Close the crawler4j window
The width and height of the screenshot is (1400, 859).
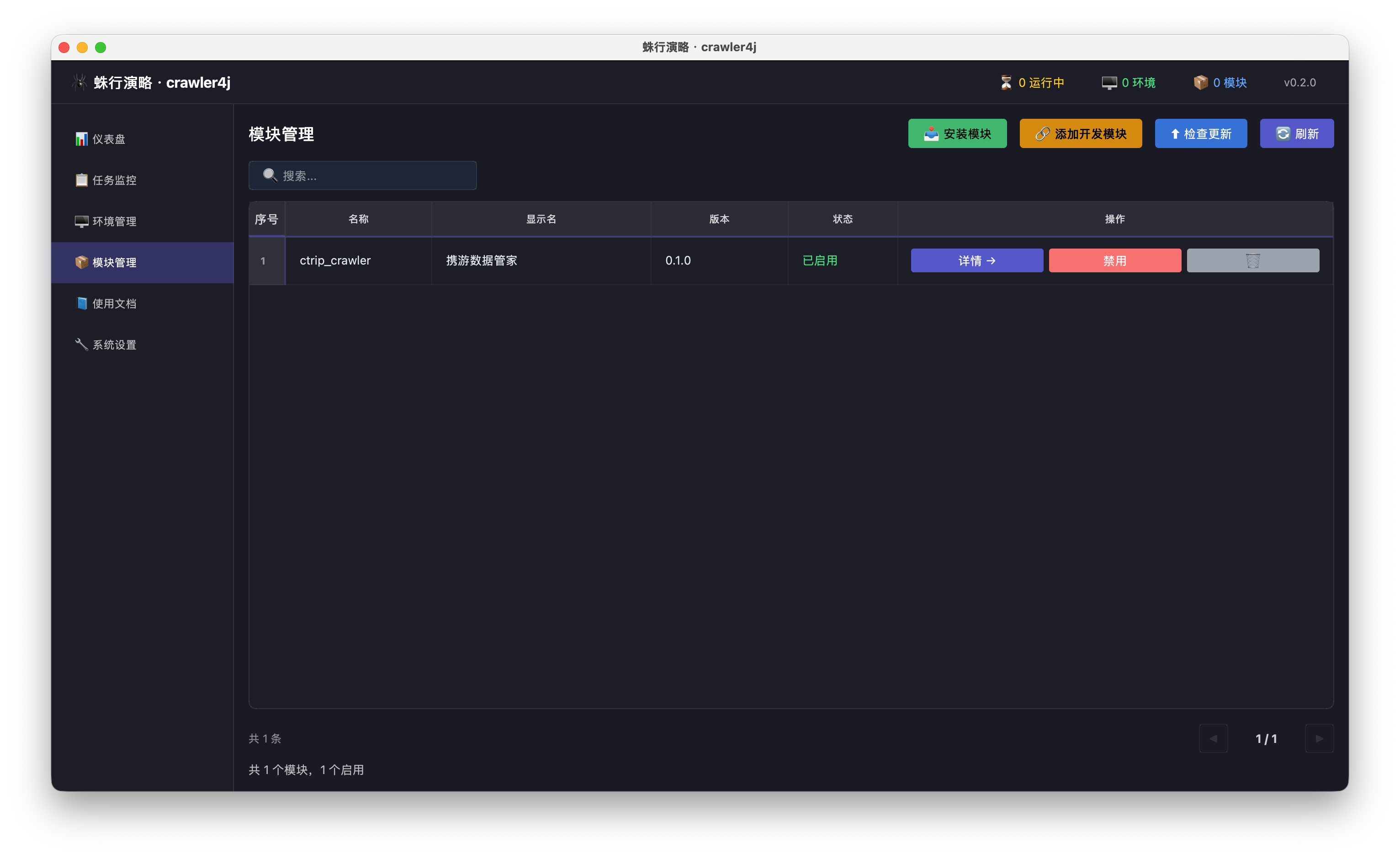tap(64, 47)
